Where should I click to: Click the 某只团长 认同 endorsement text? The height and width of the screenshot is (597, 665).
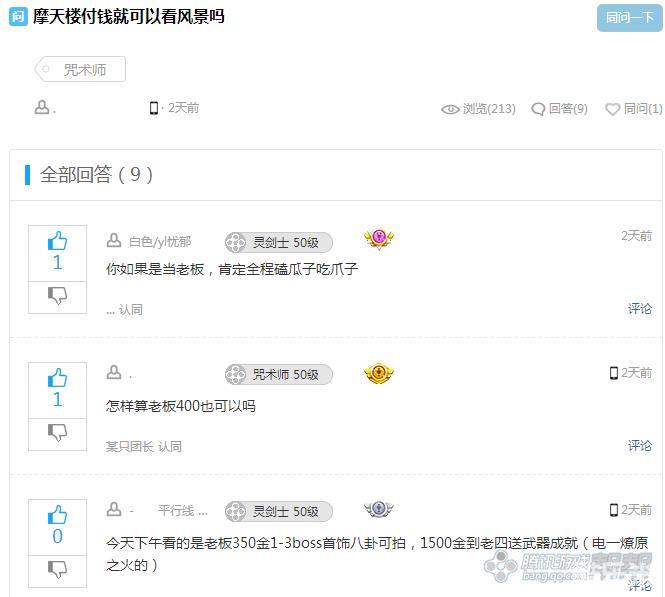[x=144, y=446]
